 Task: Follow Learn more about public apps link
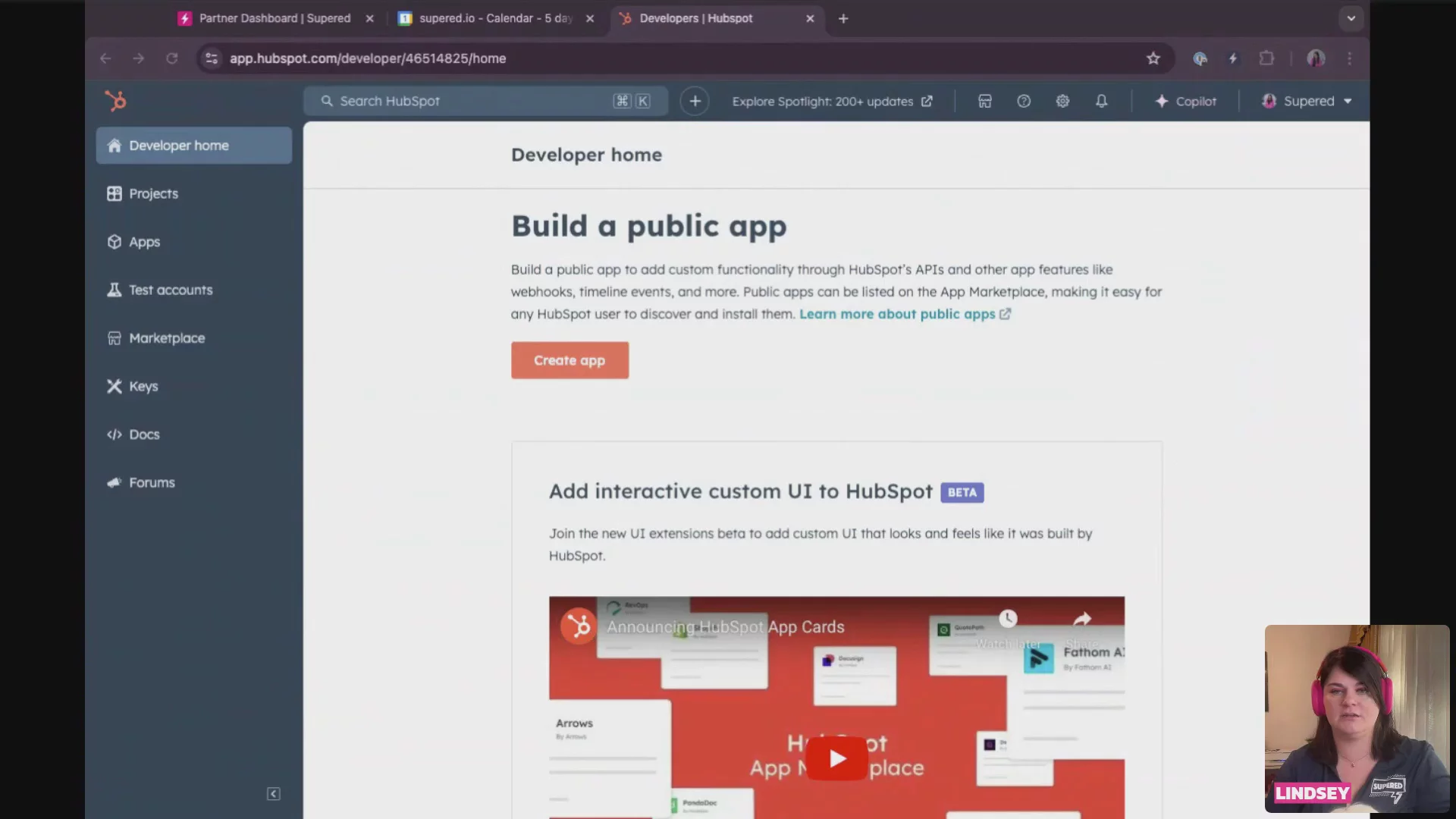[905, 314]
